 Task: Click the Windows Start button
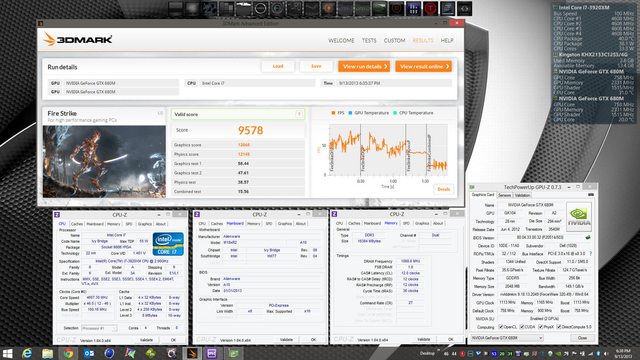click(x=7, y=353)
